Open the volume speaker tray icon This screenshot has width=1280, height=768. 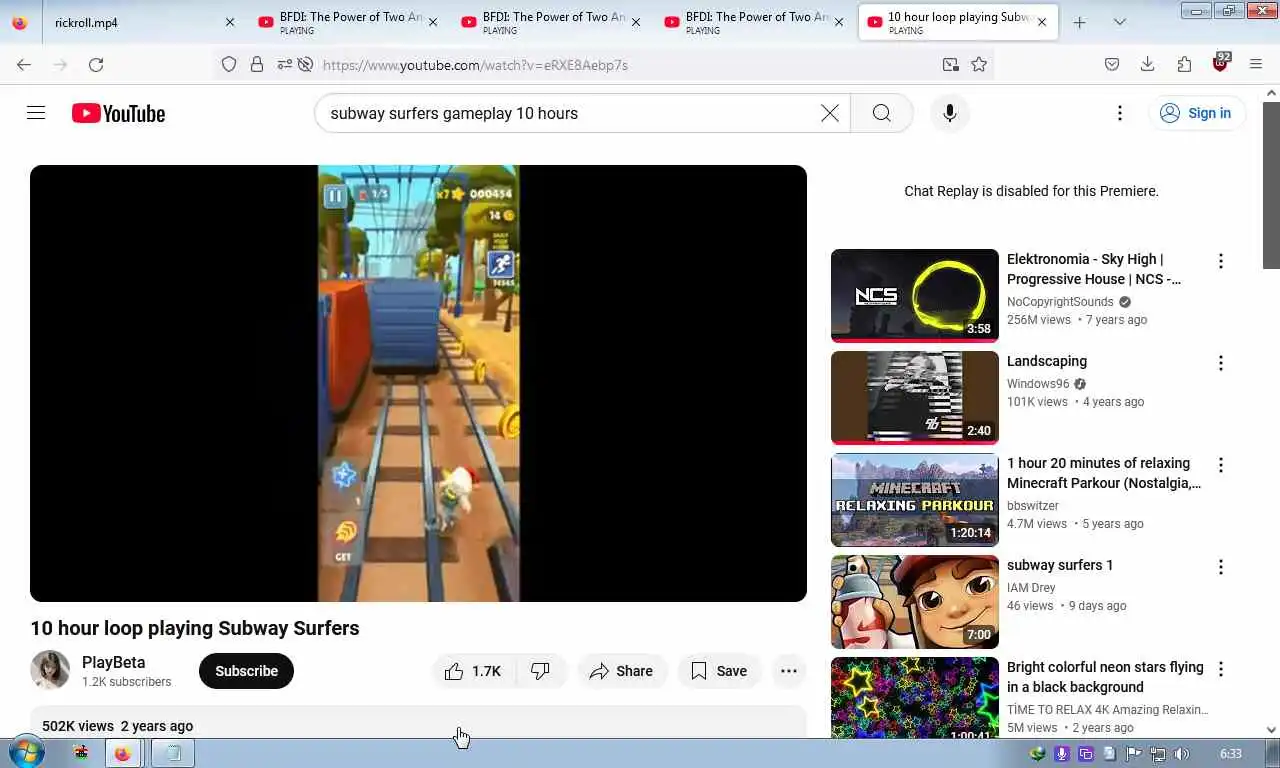click(1181, 753)
